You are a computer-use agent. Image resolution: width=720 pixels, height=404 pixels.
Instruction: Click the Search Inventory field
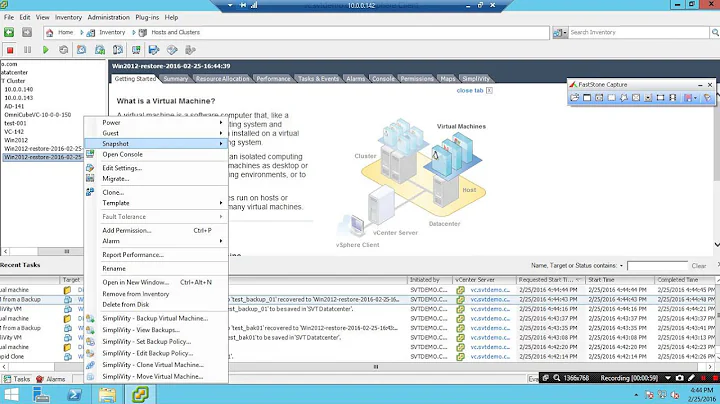tap(639, 33)
